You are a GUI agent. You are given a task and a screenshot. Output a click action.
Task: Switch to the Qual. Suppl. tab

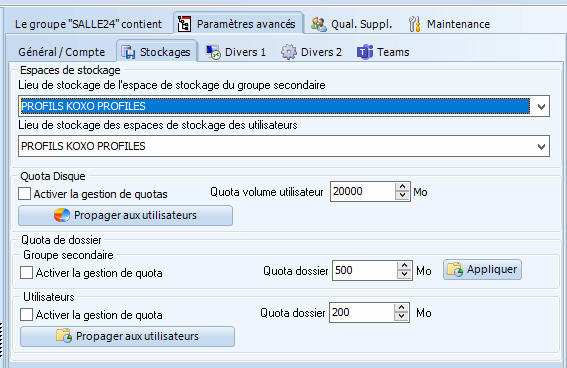[x=351, y=24]
